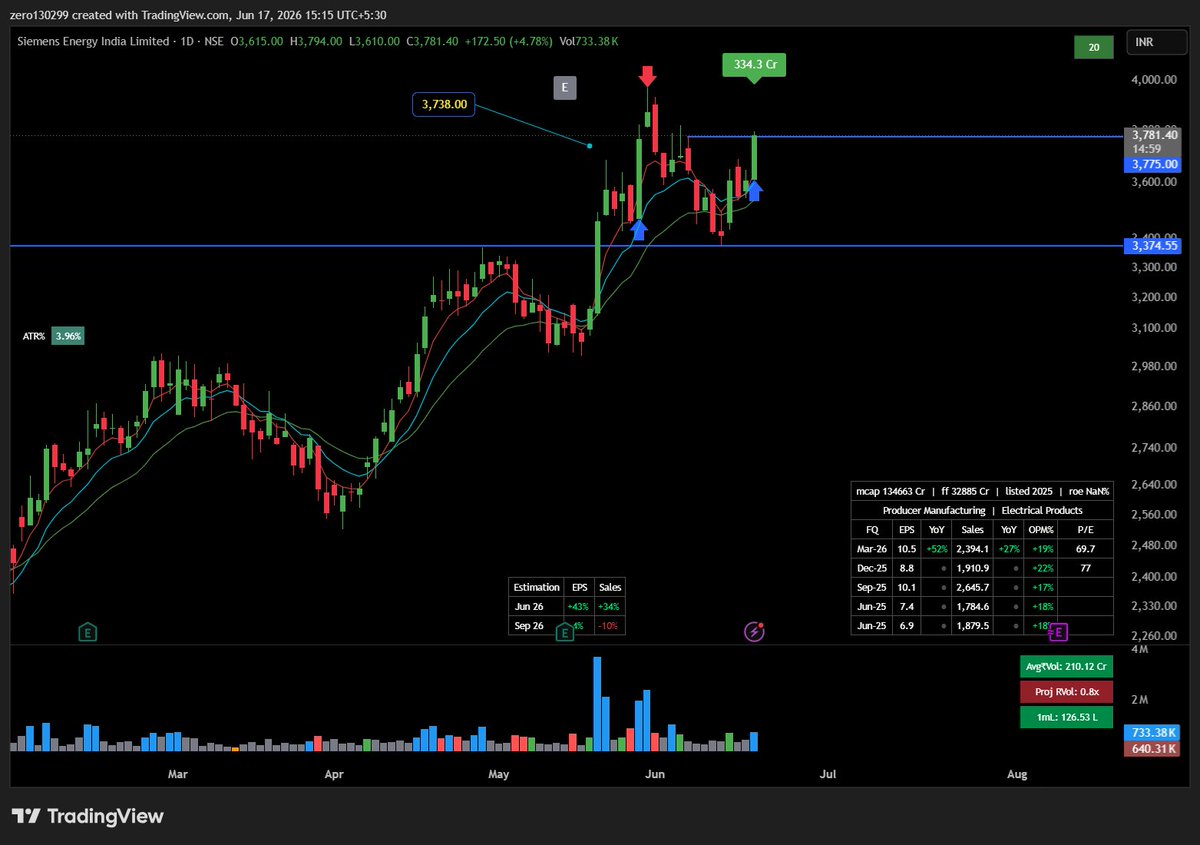
Task: Click the Mar-26 quarter row label
Action: (870, 549)
